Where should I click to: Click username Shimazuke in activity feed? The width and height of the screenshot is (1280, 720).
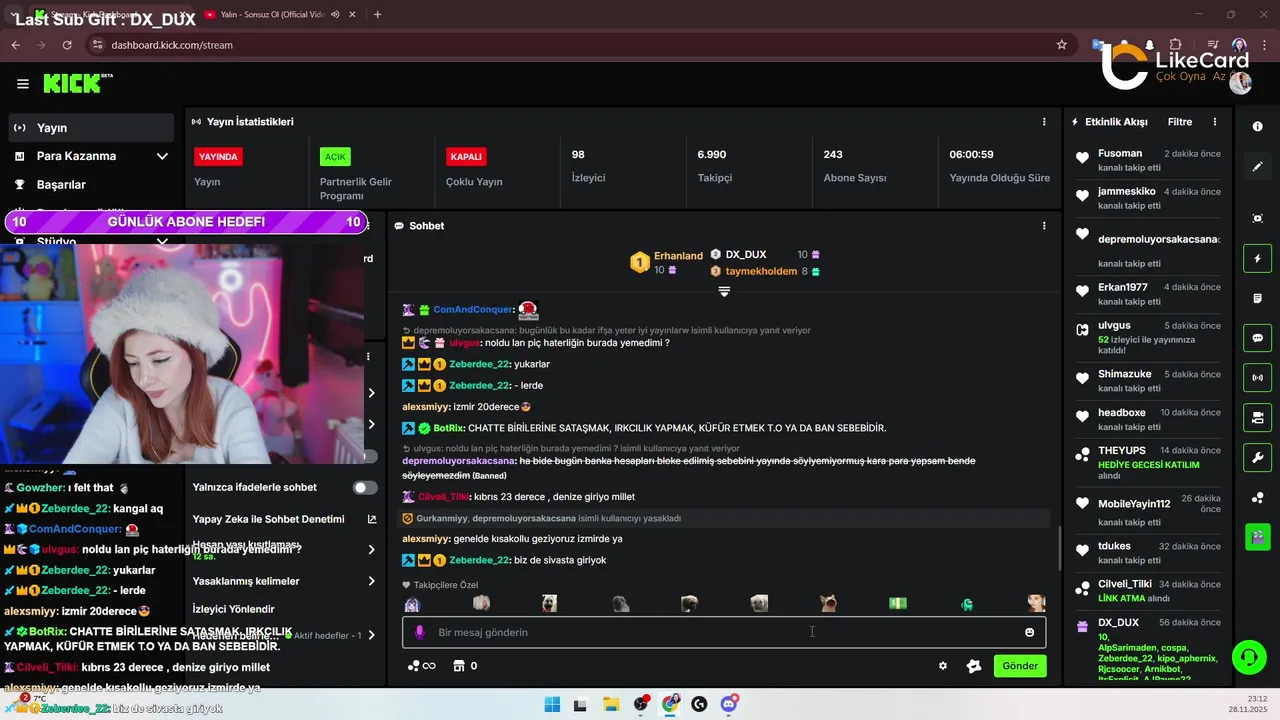(1124, 374)
